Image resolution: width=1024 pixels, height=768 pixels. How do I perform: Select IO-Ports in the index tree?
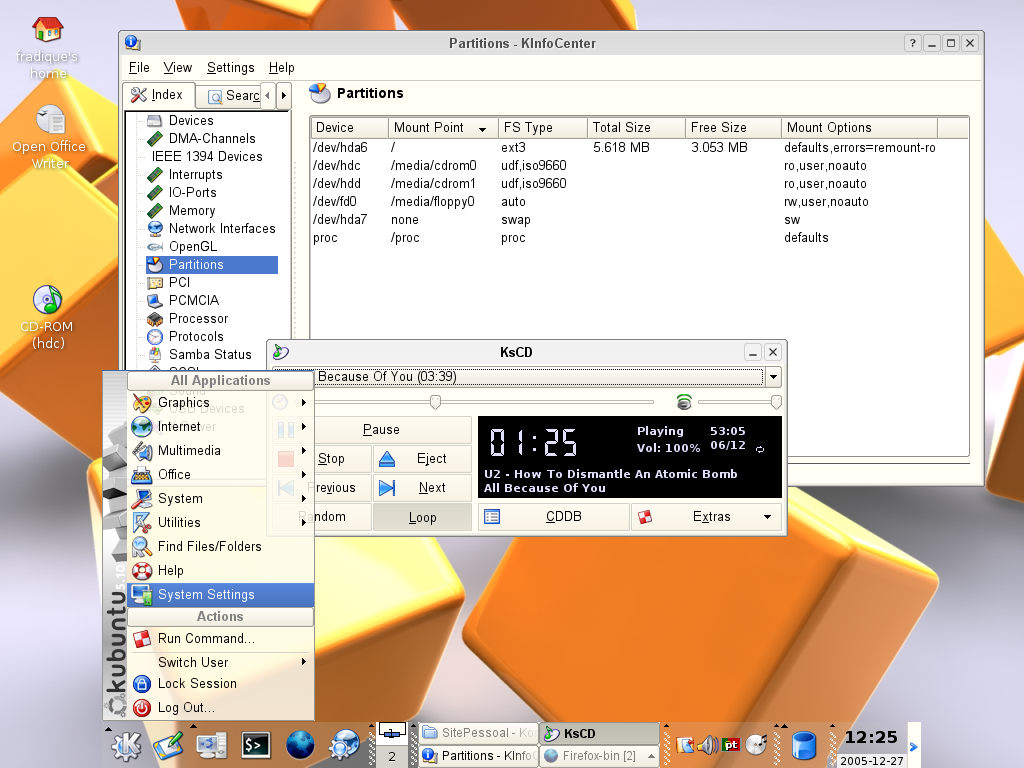(192, 193)
